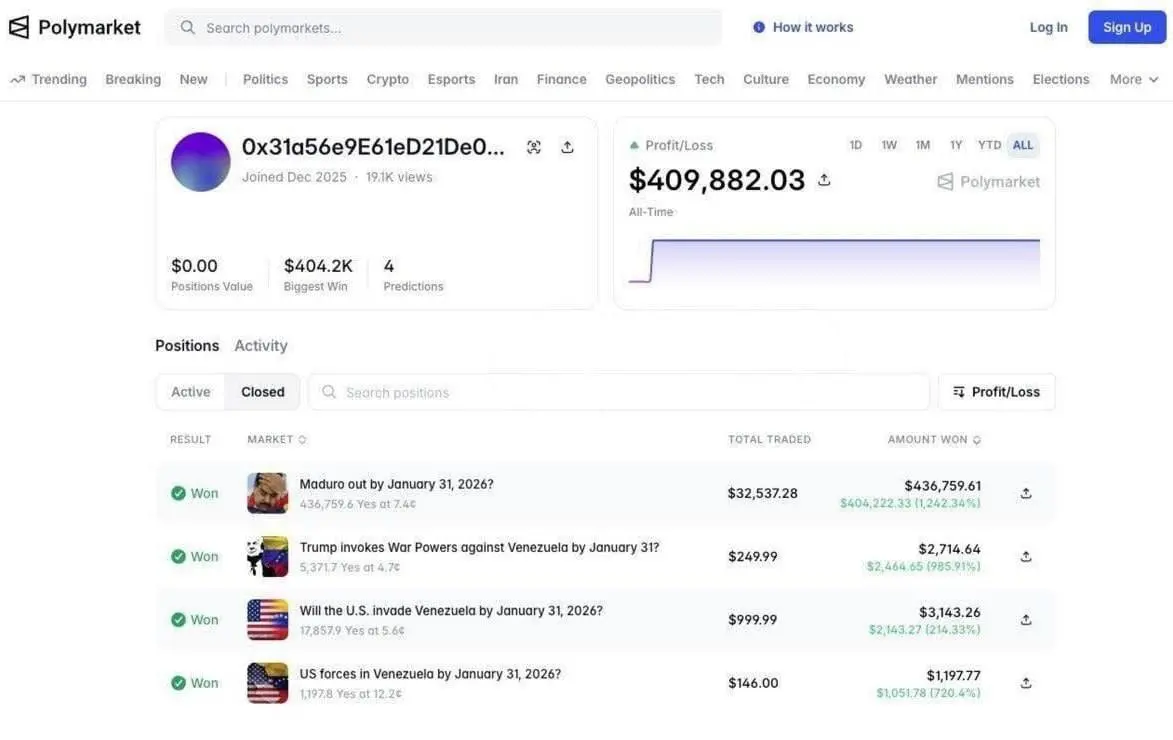Select the YTD profit time range
The image size is (1173, 740).
click(989, 145)
